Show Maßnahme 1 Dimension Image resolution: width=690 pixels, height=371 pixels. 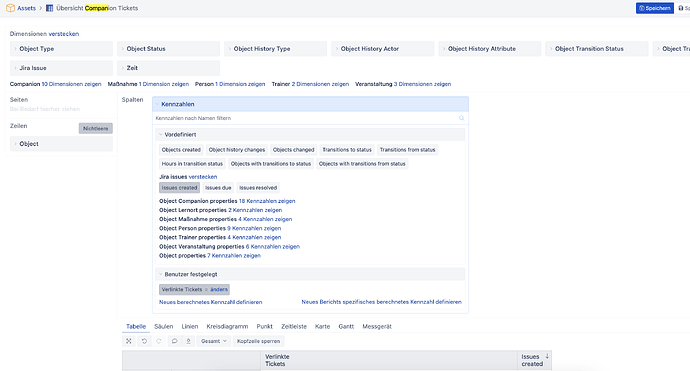(164, 84)
